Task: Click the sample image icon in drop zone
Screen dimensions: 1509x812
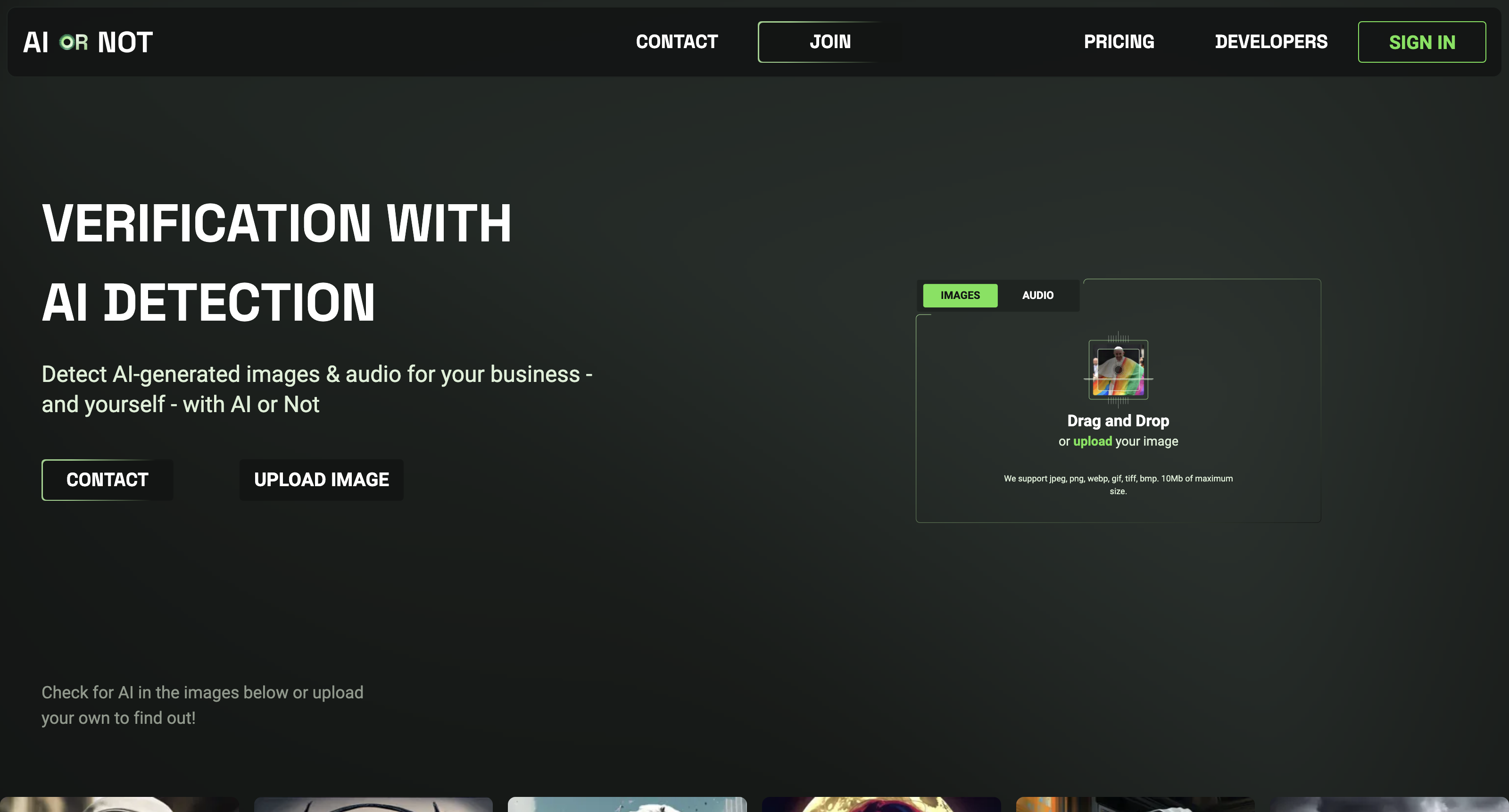Action: (1118, 370)
